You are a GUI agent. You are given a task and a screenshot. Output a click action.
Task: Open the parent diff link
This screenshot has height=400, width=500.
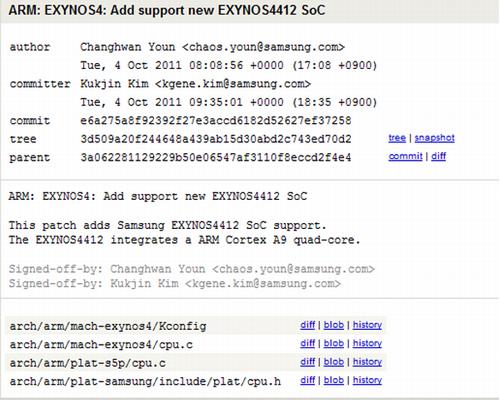[x=439, y=156]
